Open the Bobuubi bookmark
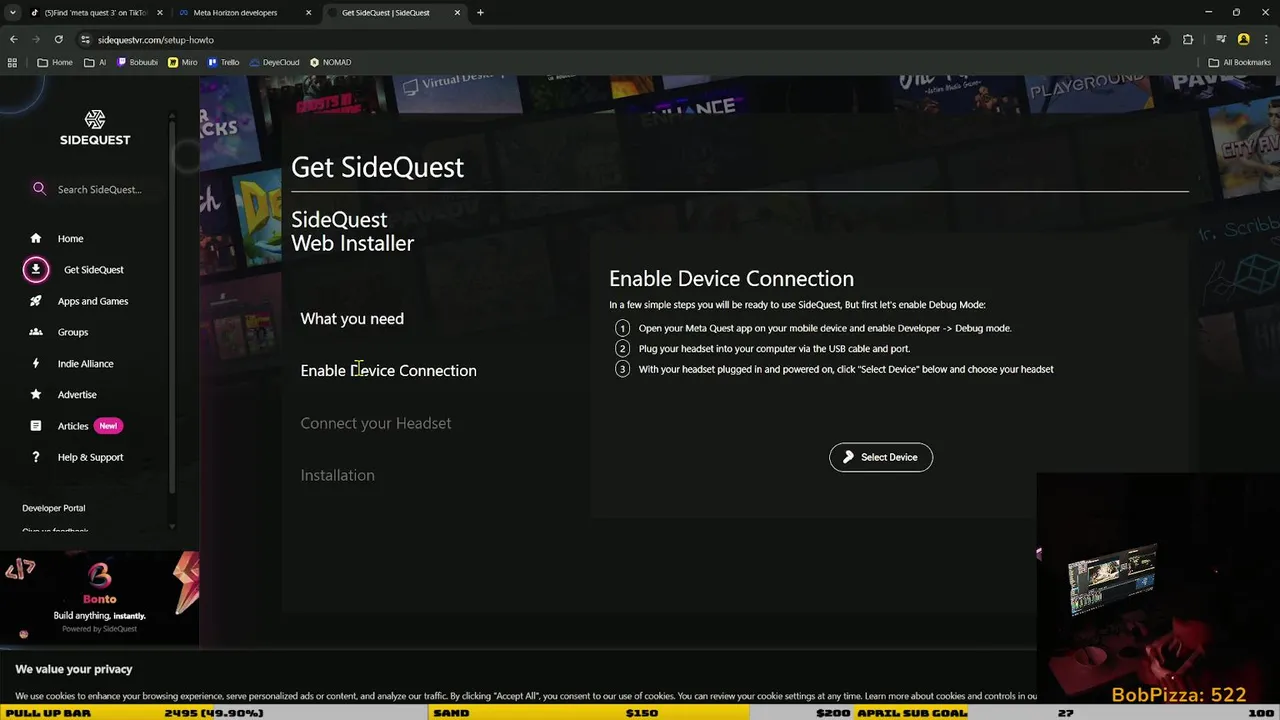The width and height of the screenshot is (1280, 720). click(x=138, y=62)
